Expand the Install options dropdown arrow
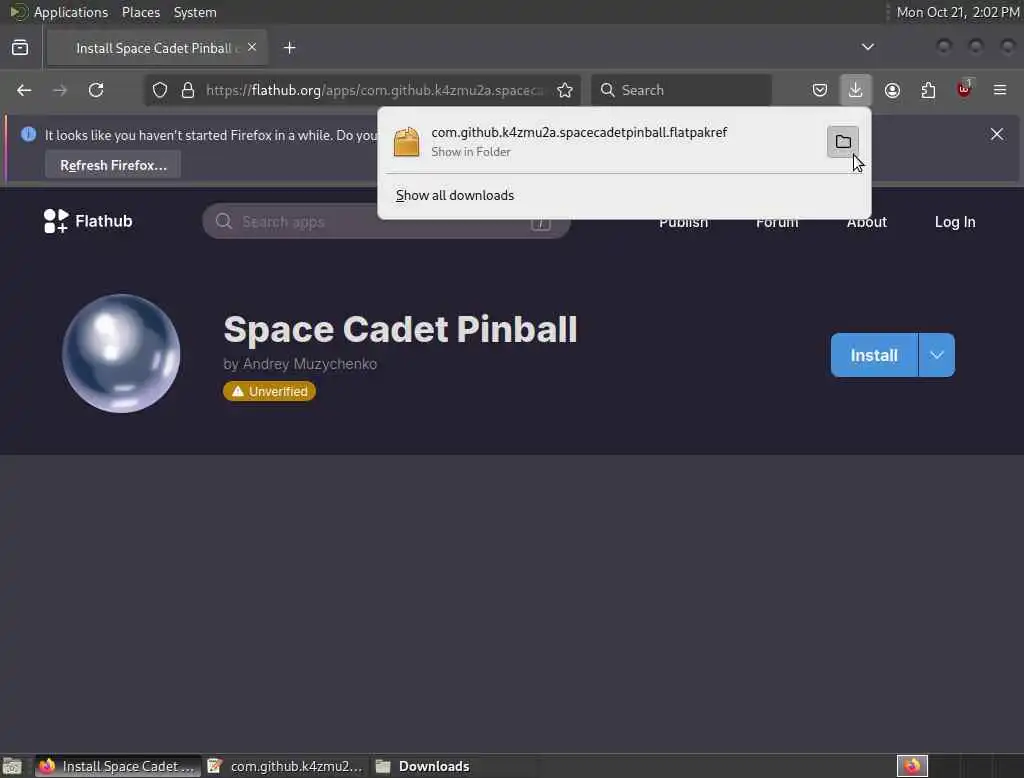The width and height of the screenshot is (1024, 778). [x=936, y=355]
